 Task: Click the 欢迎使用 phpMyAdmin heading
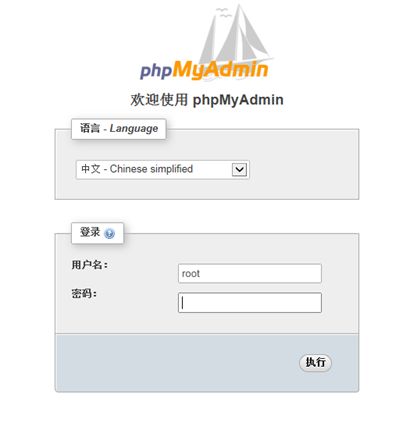point(207,100)
